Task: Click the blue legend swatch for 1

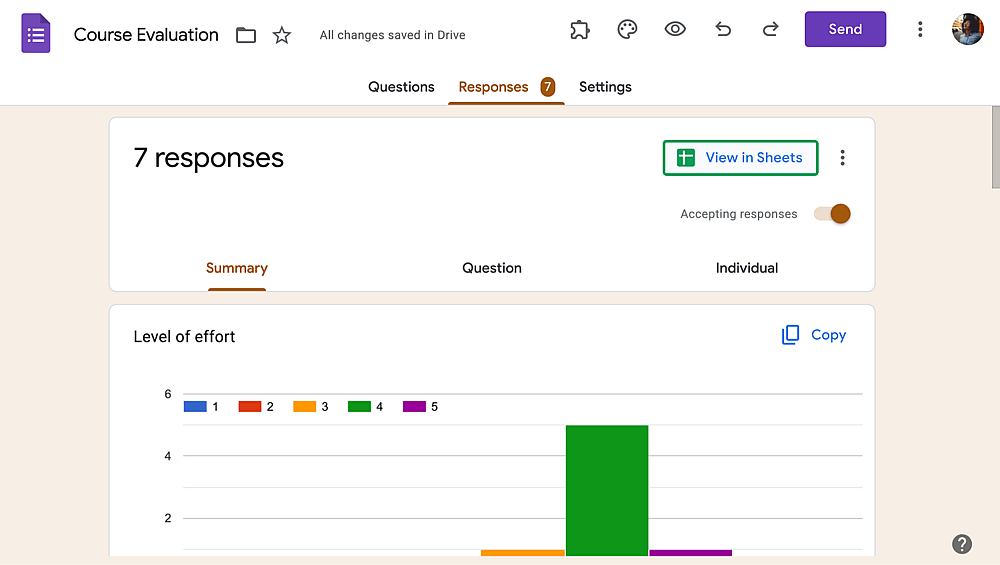Action: pyautogui.click(x=195, y=407)
